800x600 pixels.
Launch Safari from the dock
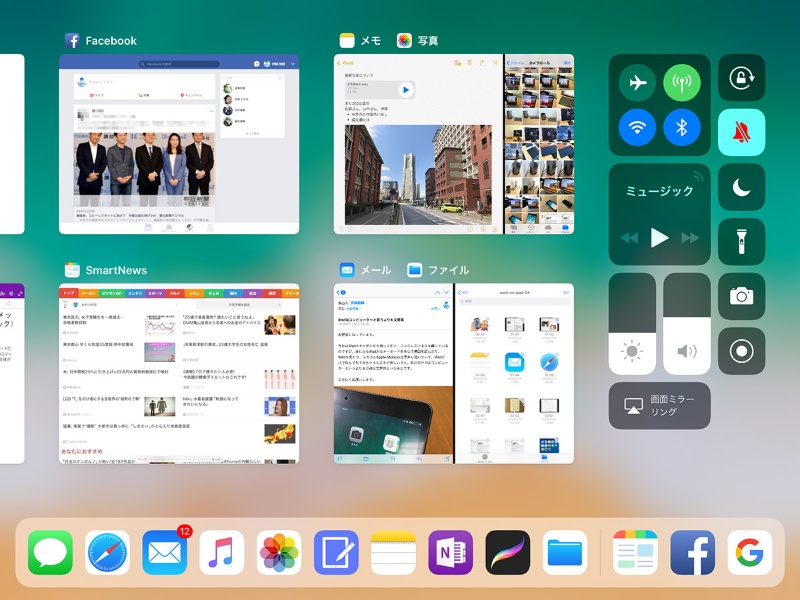click(107, 552)
